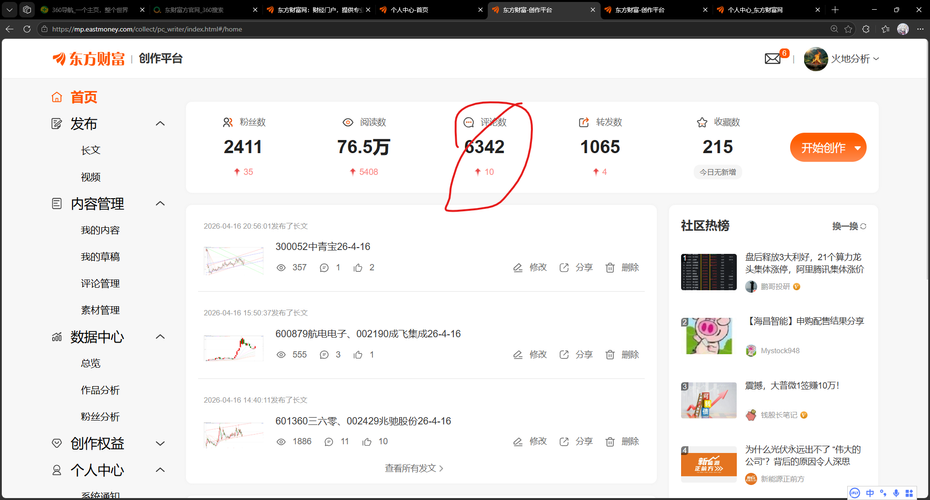Click edit icon for 300052中青宝 article
Screen dimensions: 930x500
click(x=518, y=267)
